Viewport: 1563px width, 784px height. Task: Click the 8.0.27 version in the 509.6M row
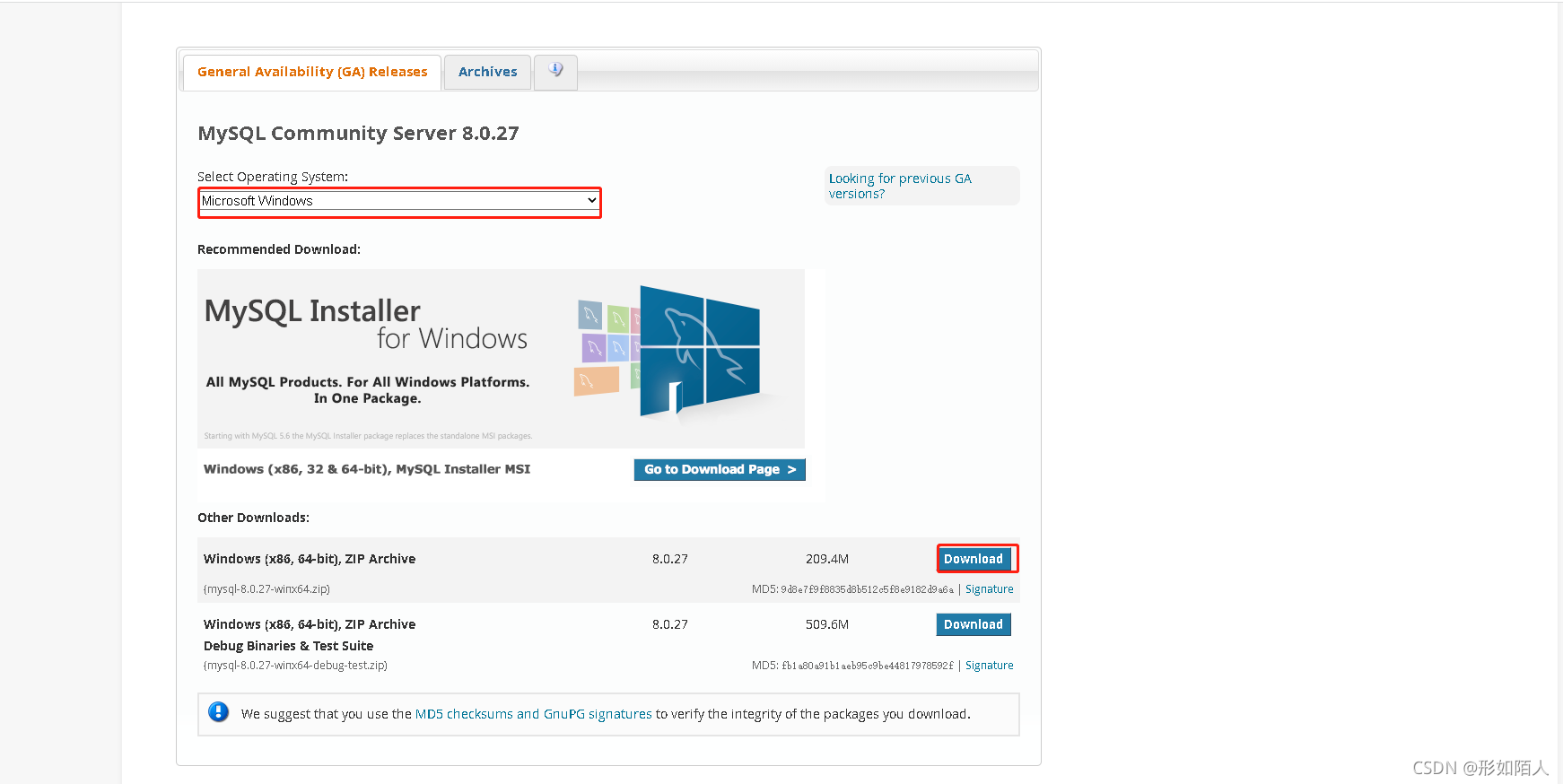(670, 624)
